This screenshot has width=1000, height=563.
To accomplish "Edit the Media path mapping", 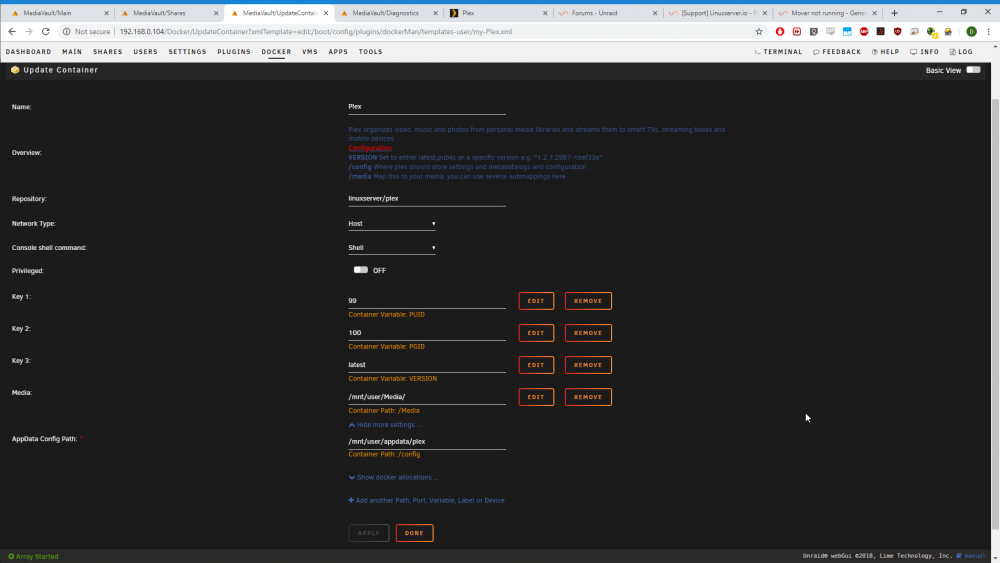I will (536, 397).
